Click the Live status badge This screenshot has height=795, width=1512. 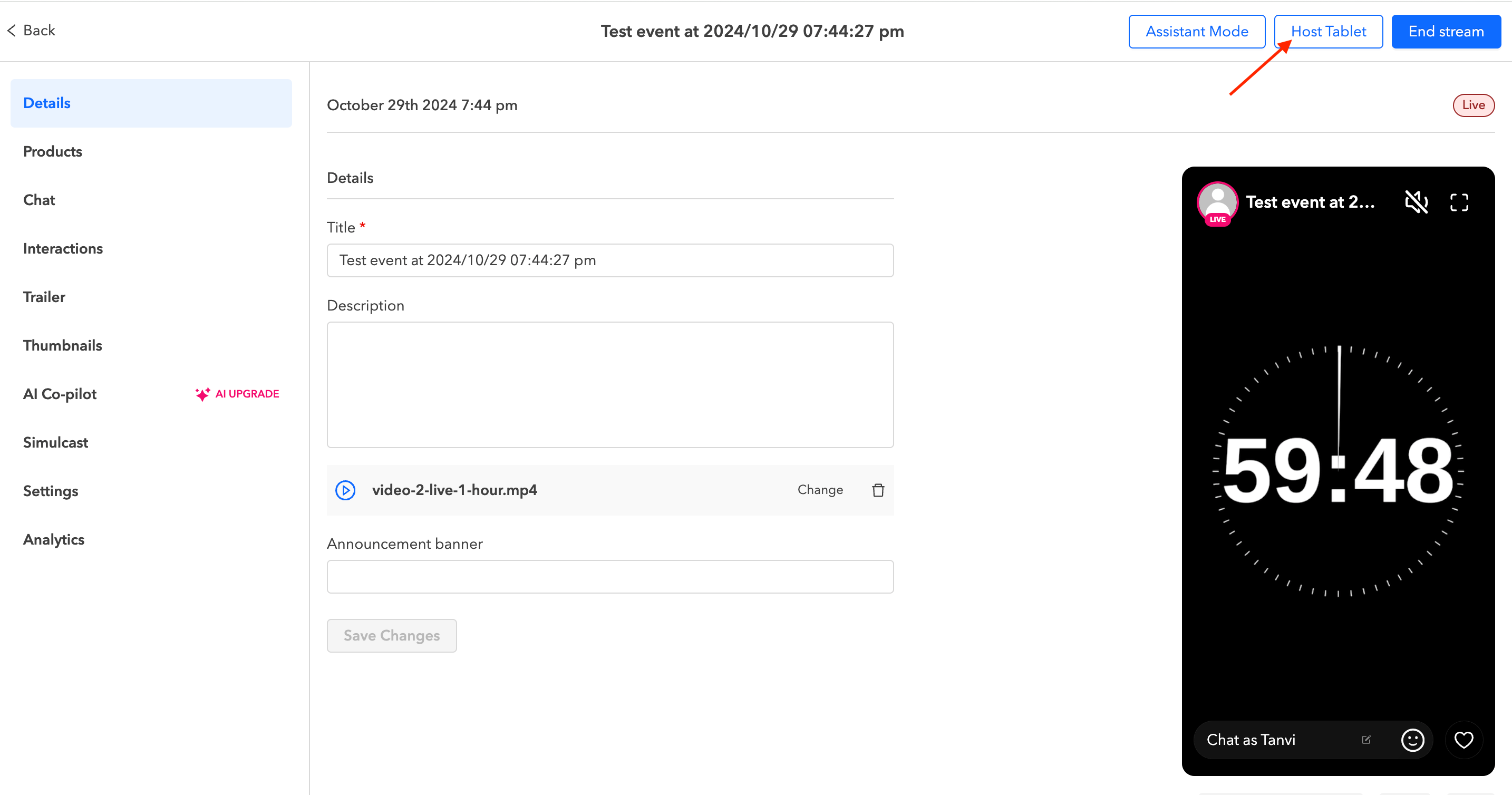coord(1474,104)
